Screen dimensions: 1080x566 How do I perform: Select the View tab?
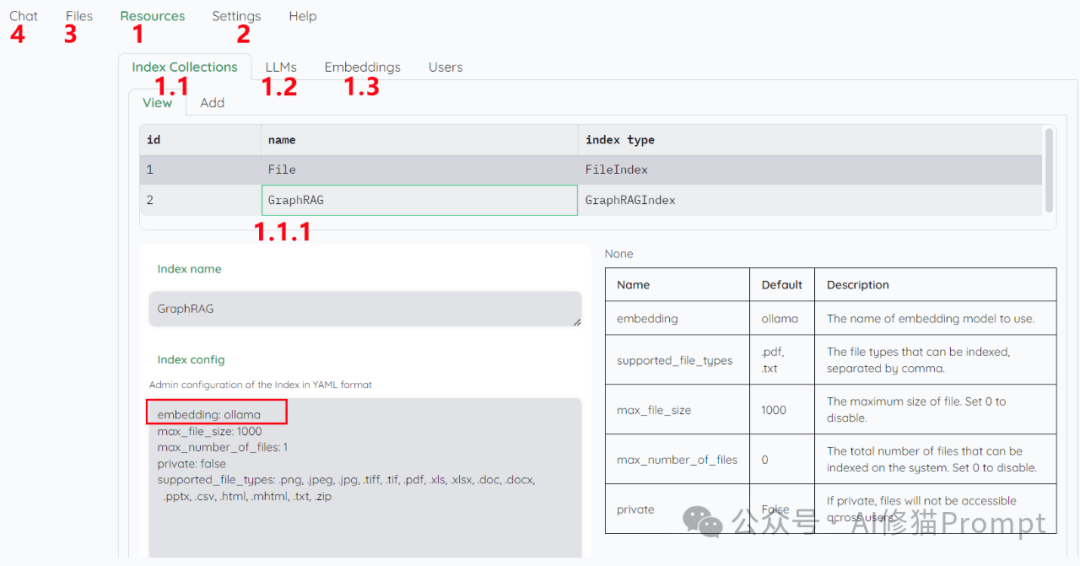157,102
